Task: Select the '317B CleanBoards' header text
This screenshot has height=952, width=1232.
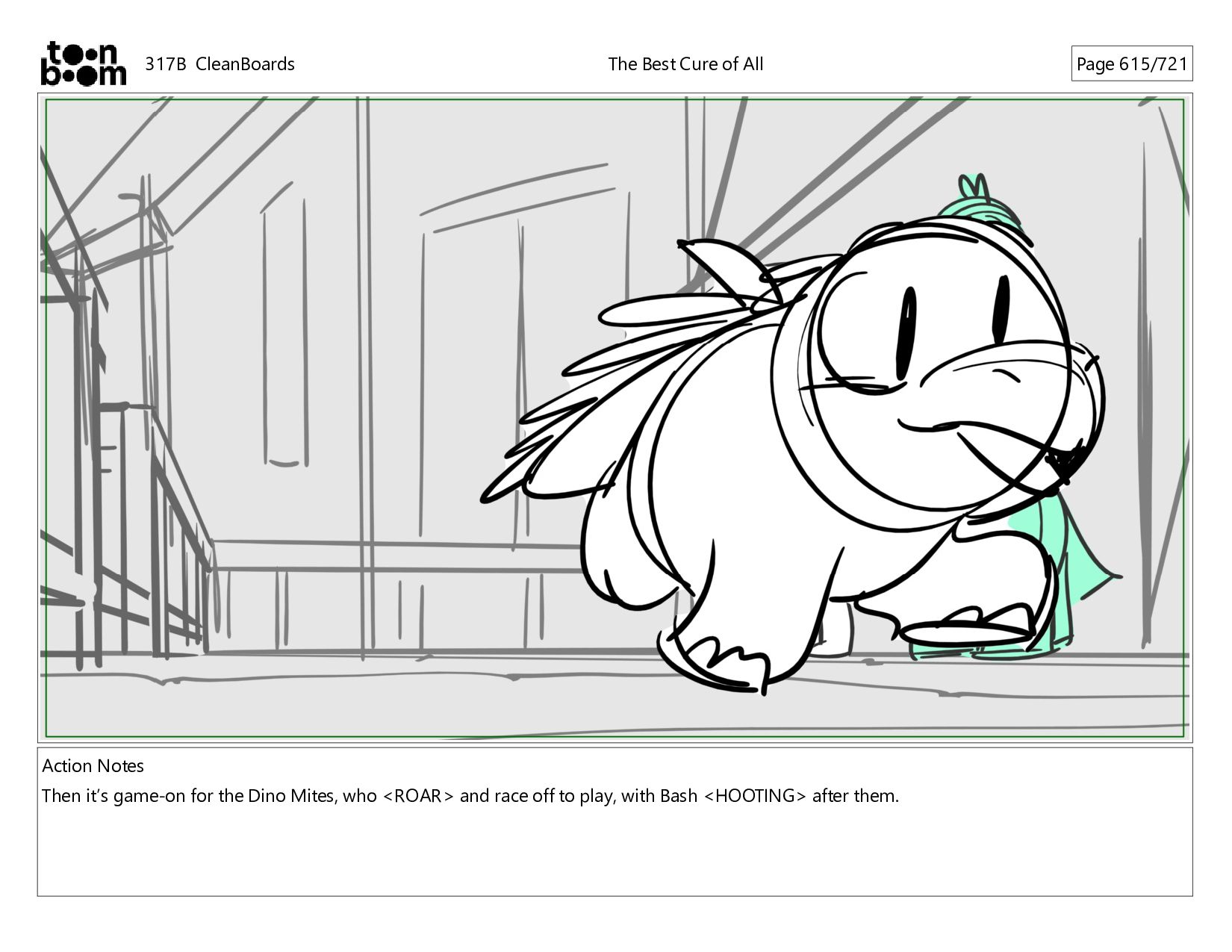Action: (220, 64)
